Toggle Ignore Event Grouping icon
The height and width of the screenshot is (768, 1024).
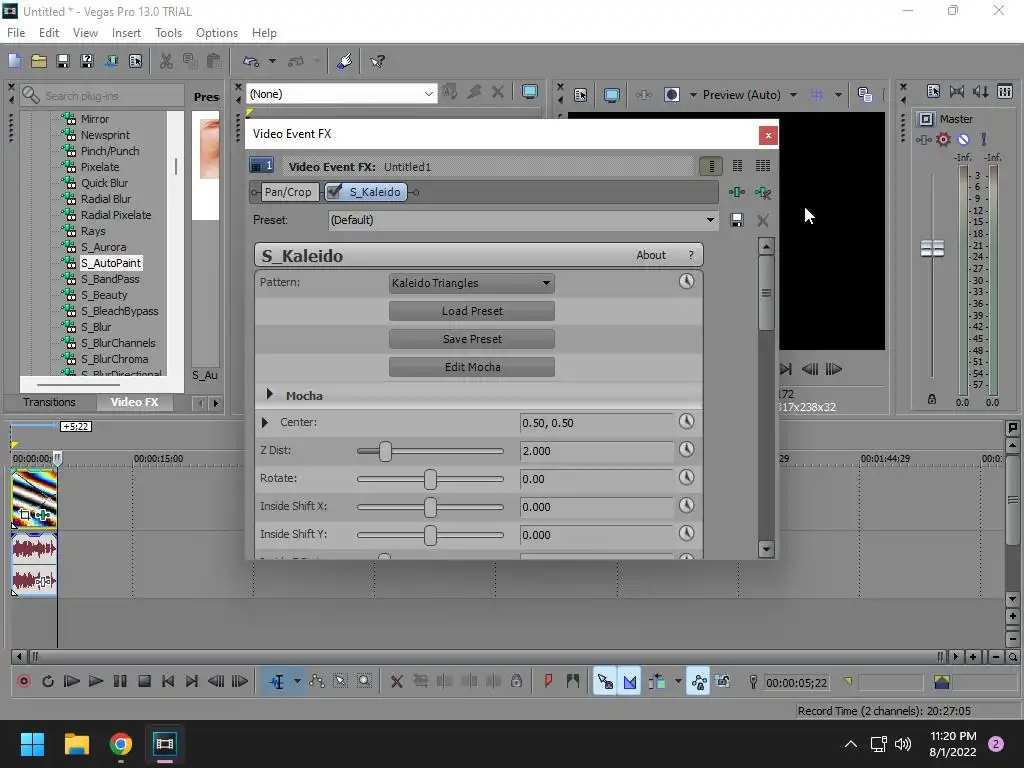pyautogui.click(x=722, y=682)
